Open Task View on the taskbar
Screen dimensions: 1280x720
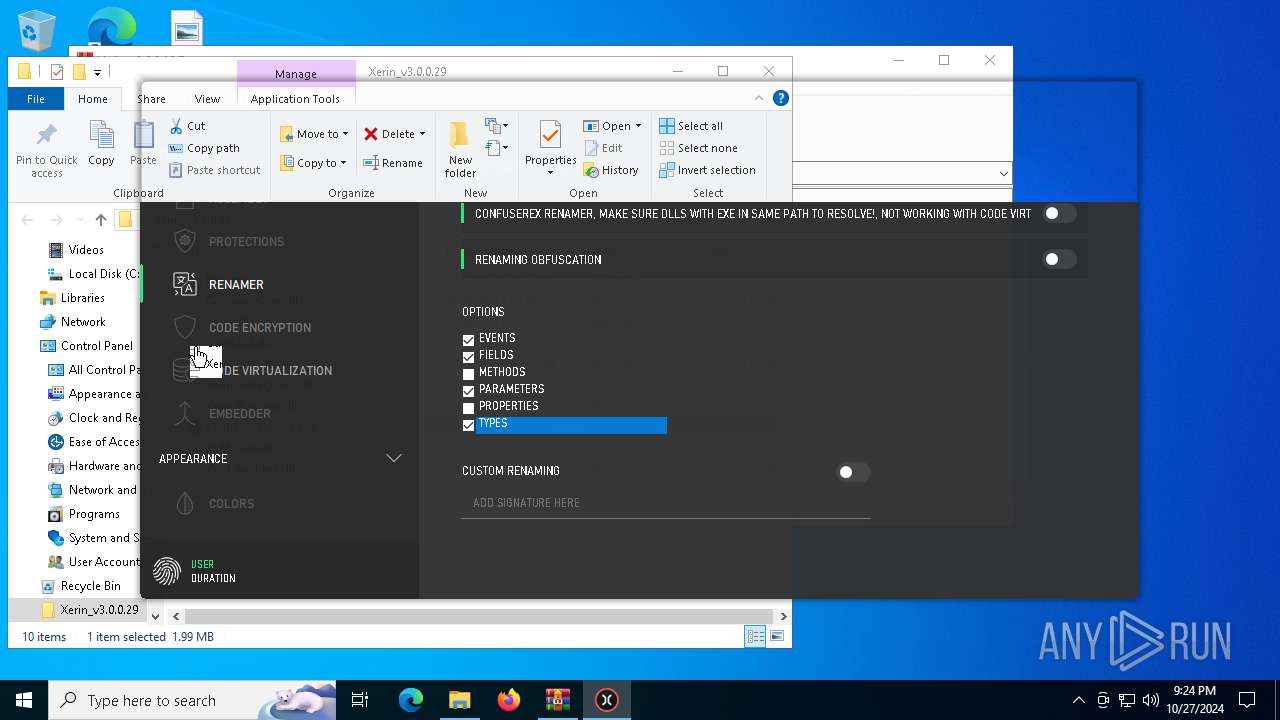tap(360, 700)
